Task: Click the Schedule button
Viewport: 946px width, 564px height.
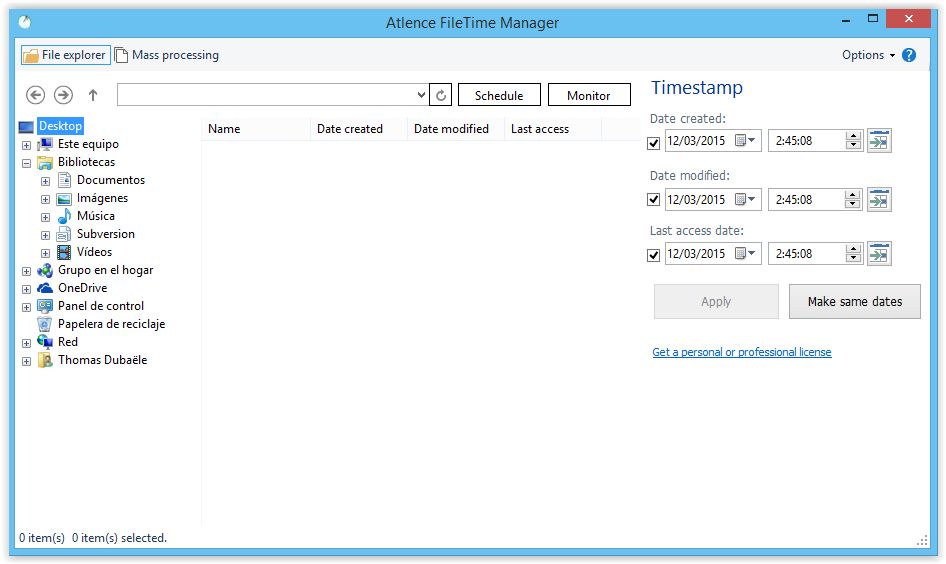Action: point(499,95)
